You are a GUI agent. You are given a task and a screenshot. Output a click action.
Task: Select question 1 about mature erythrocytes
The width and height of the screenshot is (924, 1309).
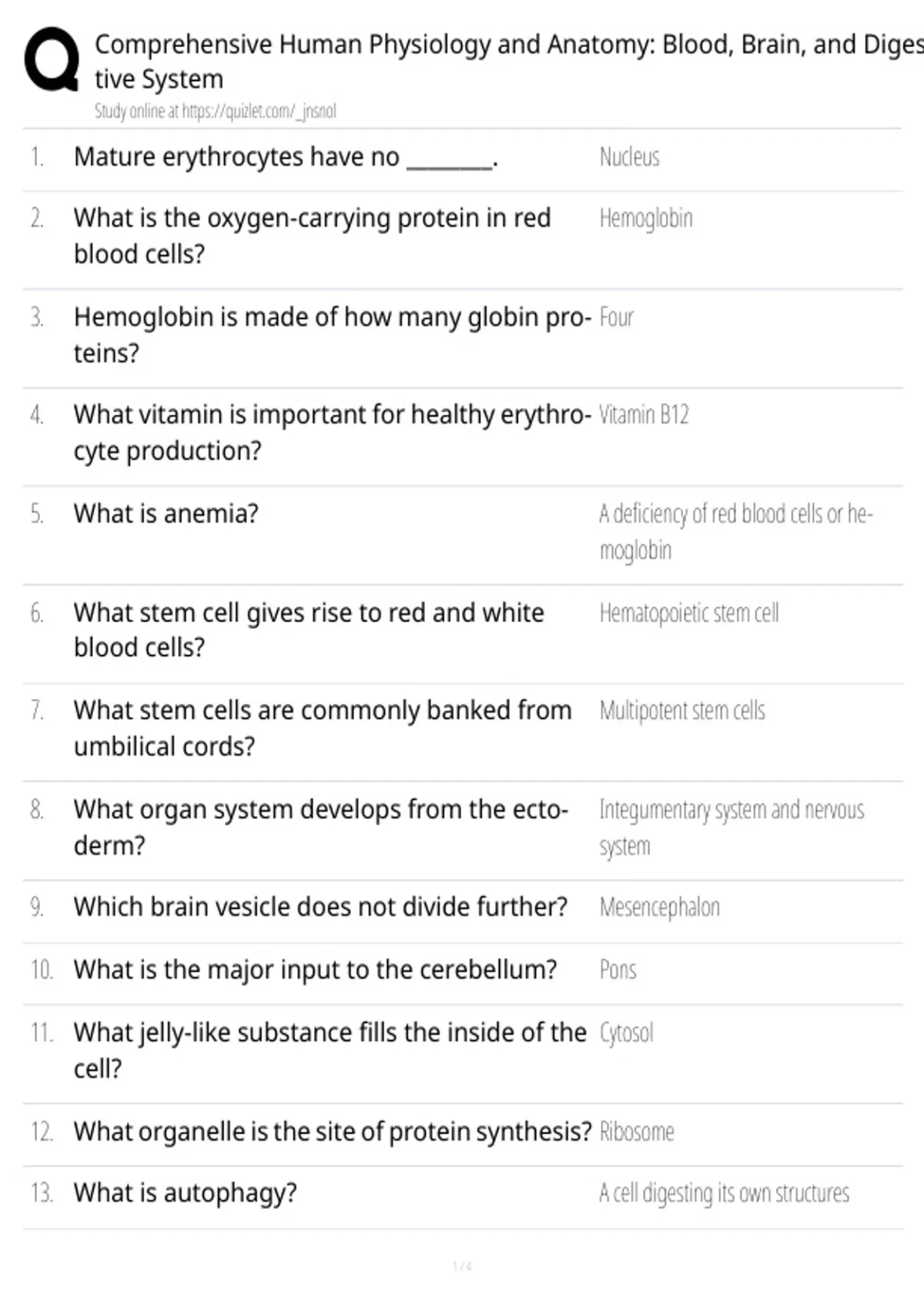coord(286,157)
